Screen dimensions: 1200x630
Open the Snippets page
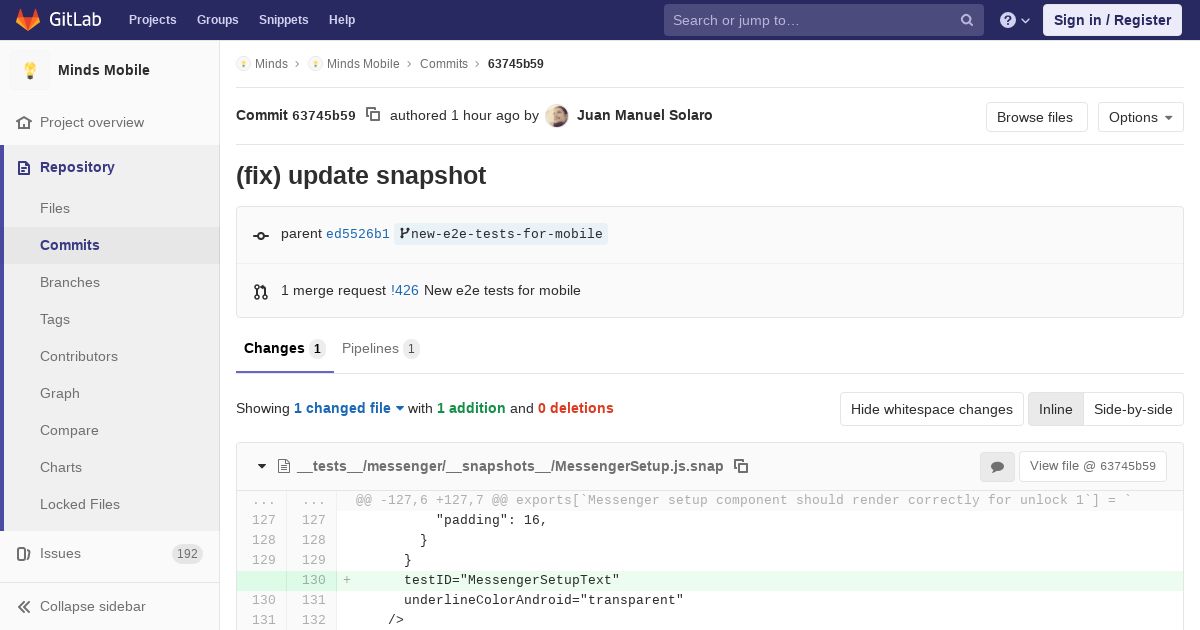coord(283,20)
